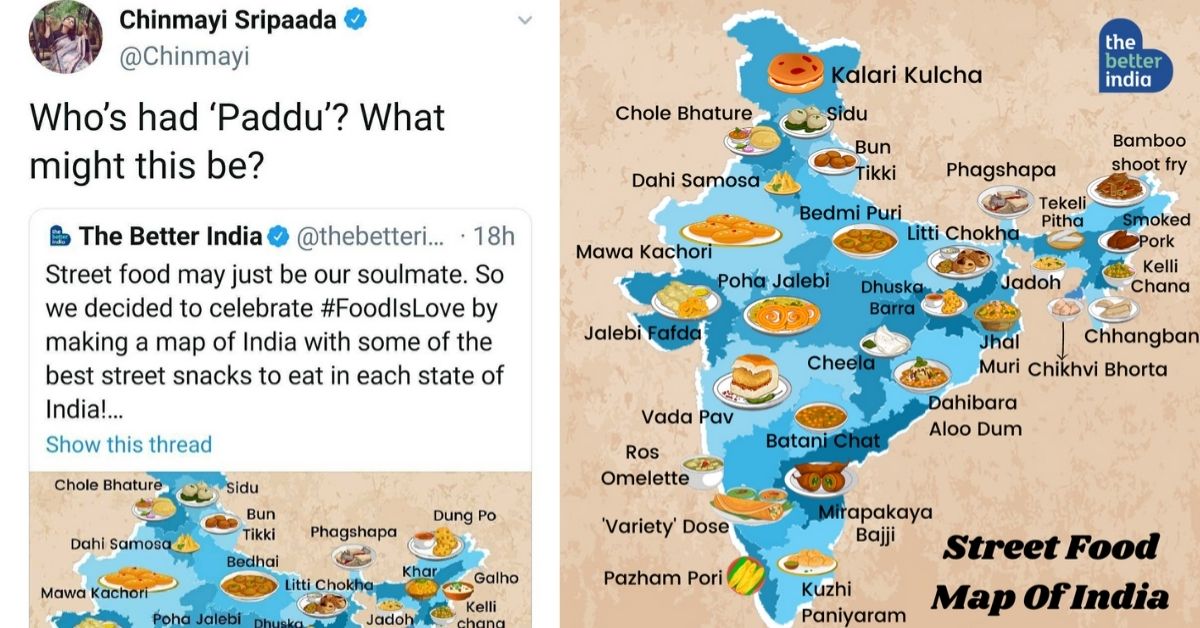This screenshot has width=1200, height=628.
Task: Click The Better India heart logo
Action: click(x=1133, y=58)
